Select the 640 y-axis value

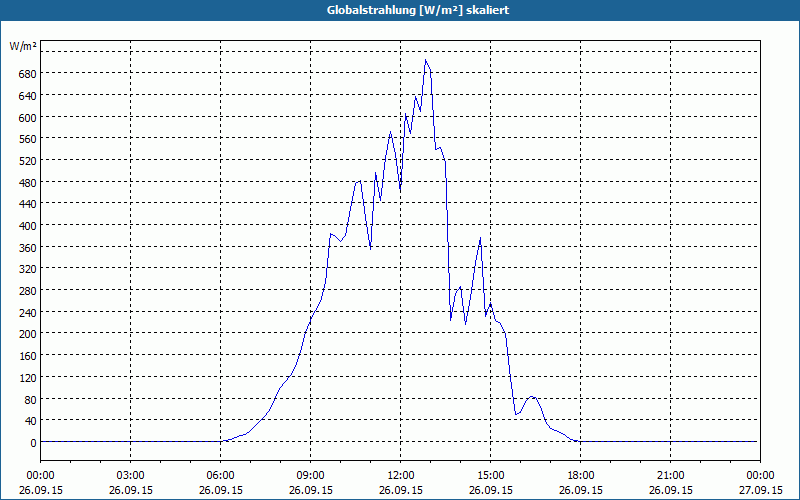(27, 96)
